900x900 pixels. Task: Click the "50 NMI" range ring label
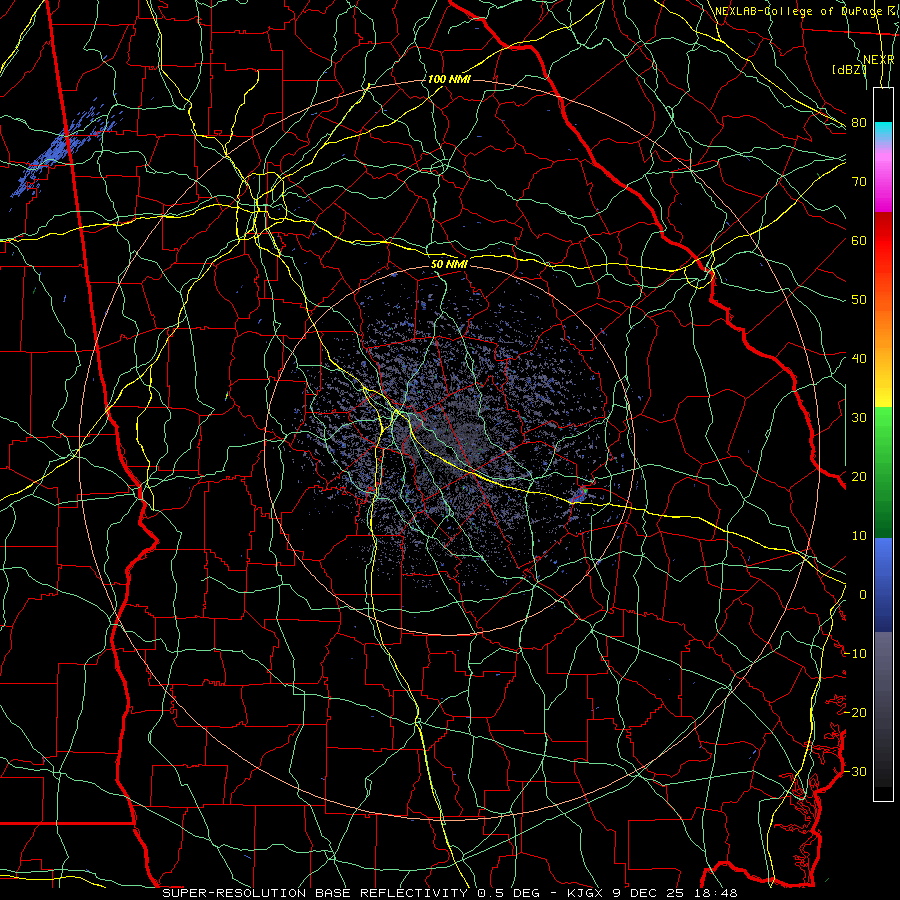pos(449,264)
